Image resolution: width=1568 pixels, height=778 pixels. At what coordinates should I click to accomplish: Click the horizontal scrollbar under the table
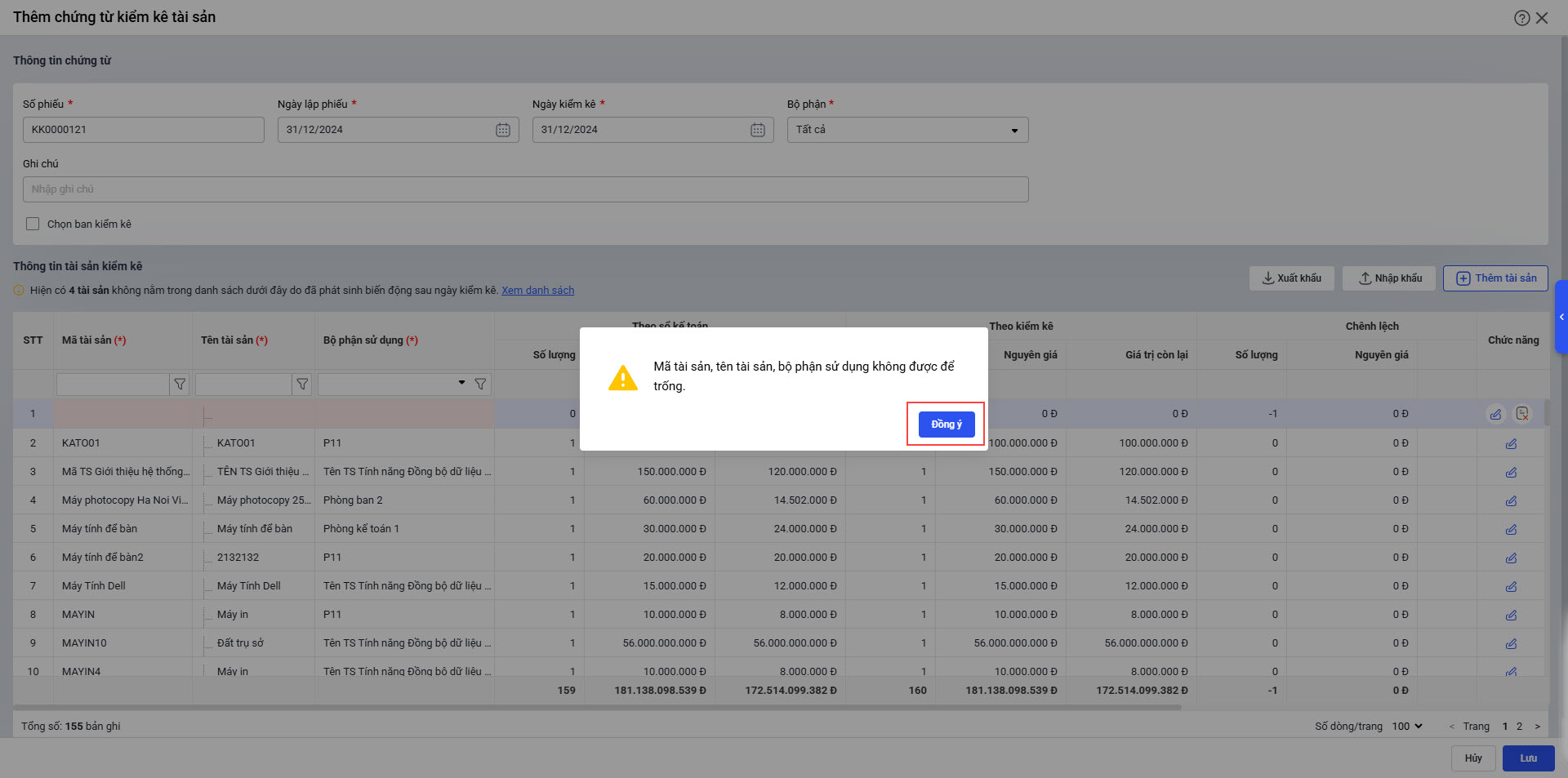(596, 707)
